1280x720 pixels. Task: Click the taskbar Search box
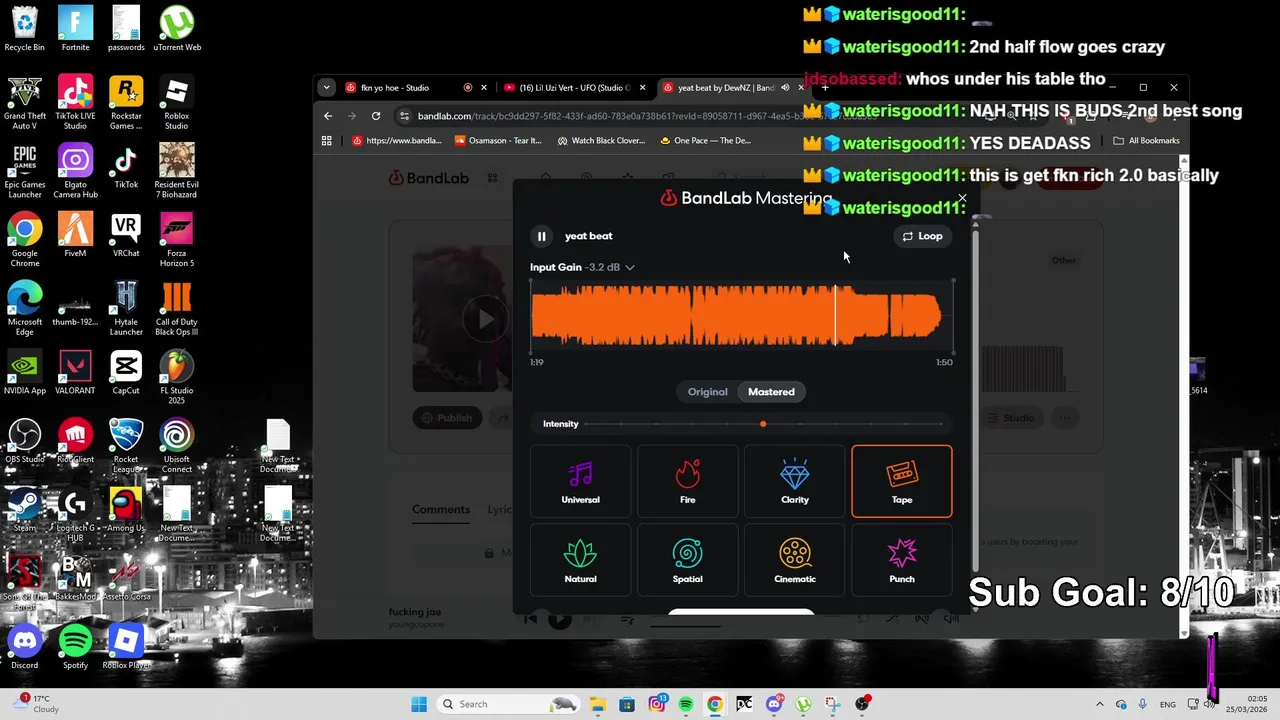pyautogui.click(x=509, y=704)
